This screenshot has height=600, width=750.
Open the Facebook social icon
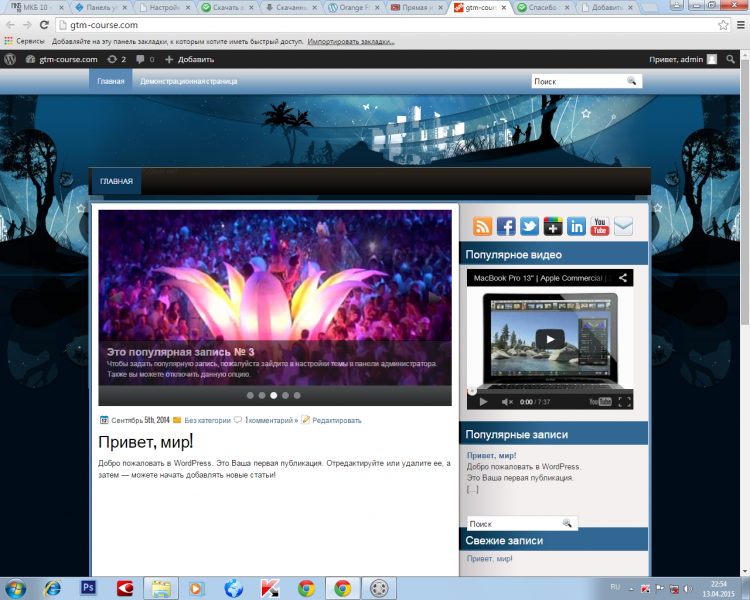tap(506, 226)
